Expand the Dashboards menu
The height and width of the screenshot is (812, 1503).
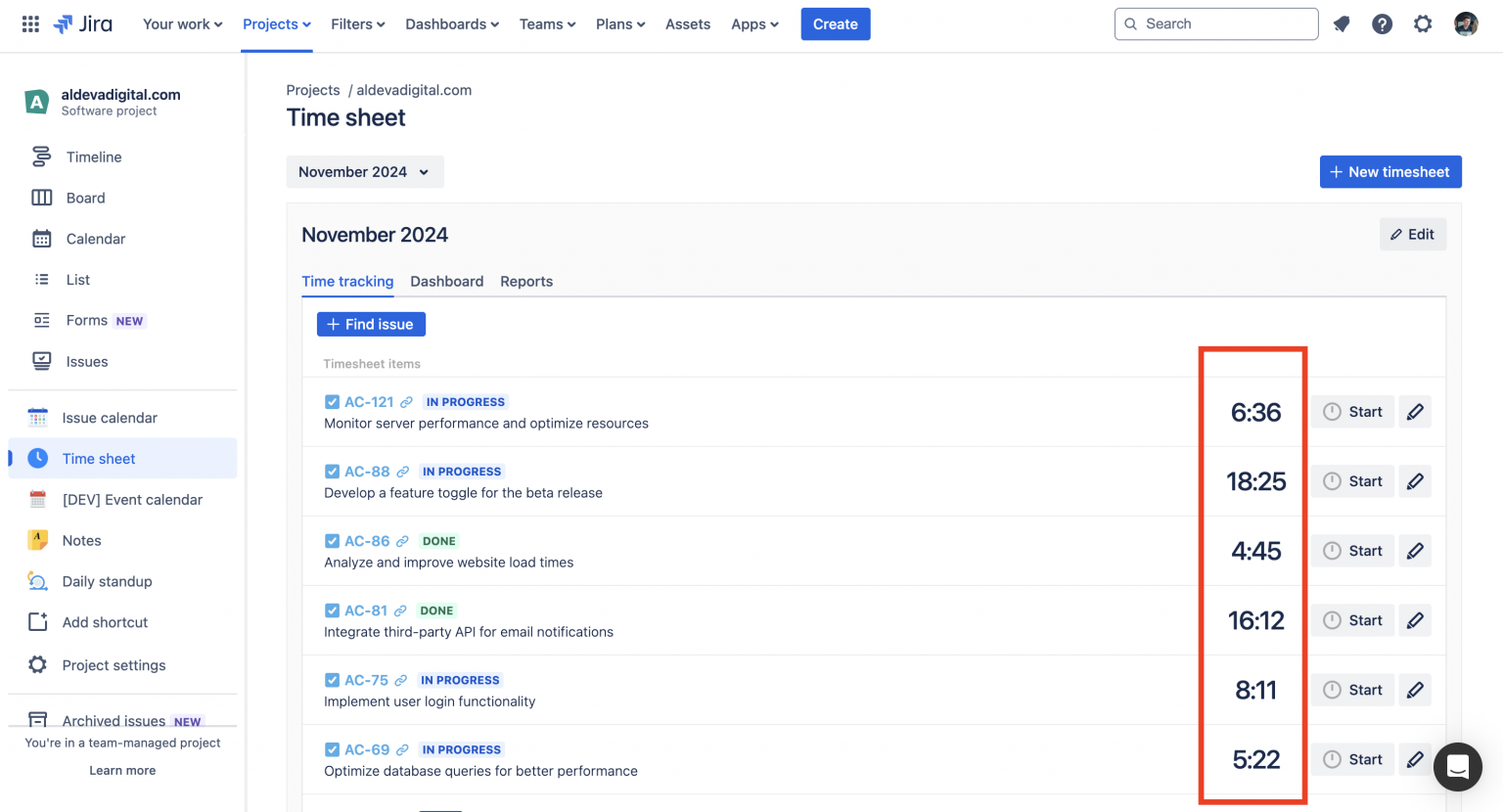click(x=452, y=24)
